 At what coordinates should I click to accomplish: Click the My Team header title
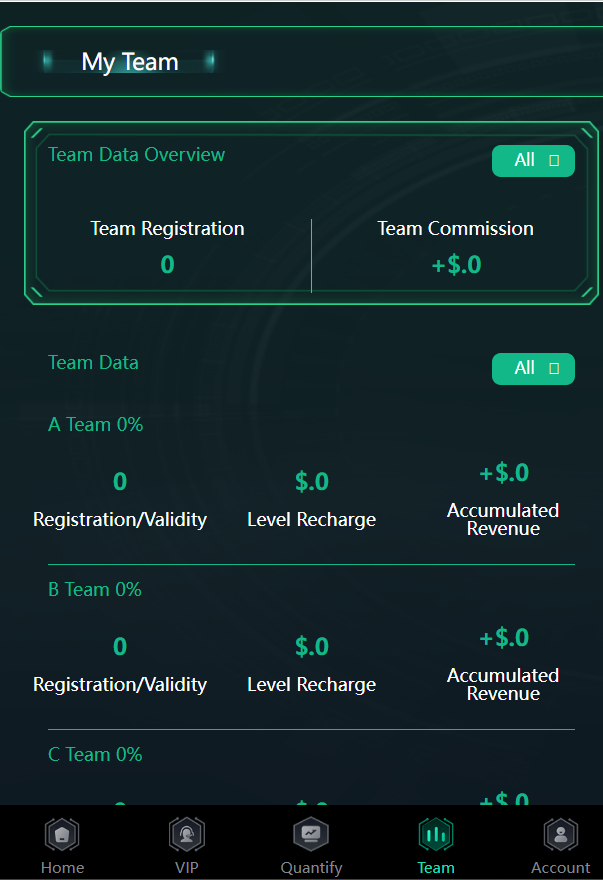click(130, 62)
